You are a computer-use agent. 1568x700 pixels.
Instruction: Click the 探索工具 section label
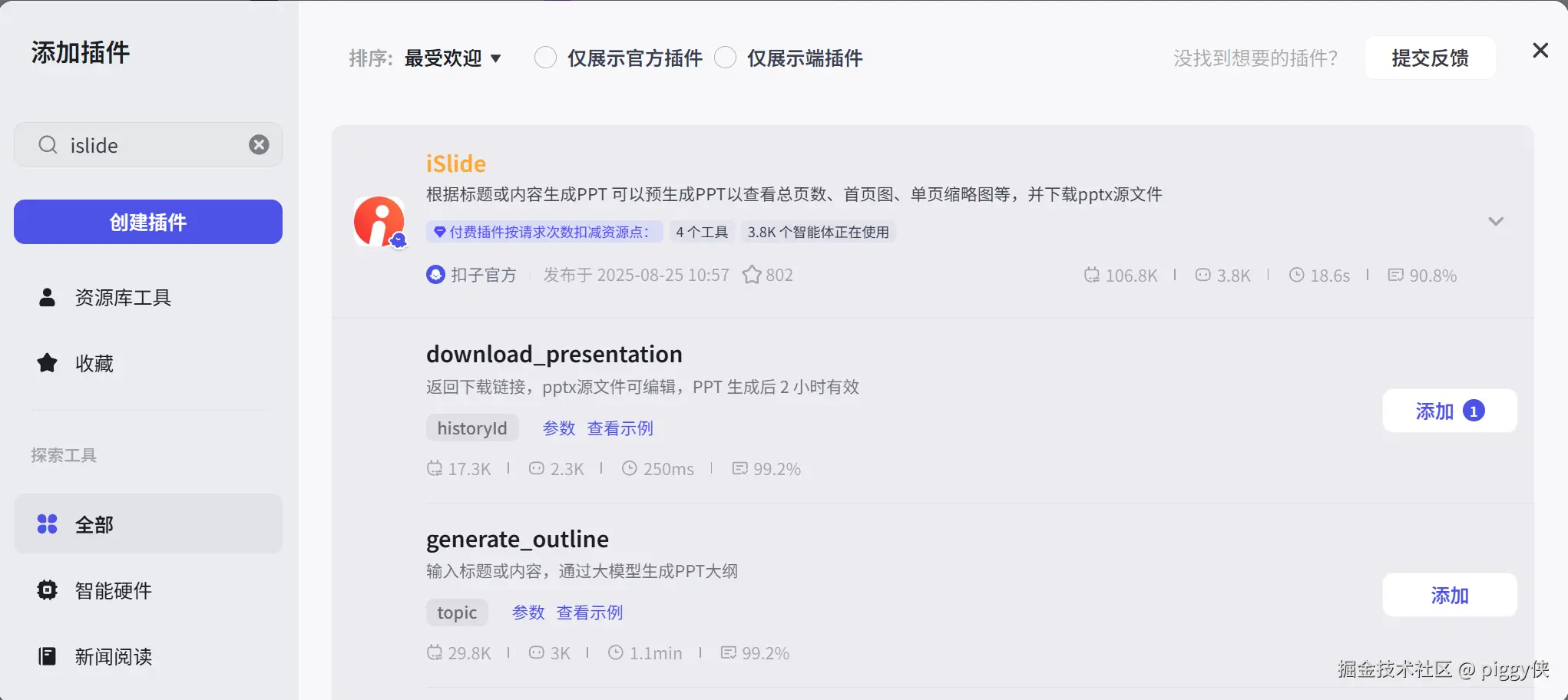click(x=64, y=455)
